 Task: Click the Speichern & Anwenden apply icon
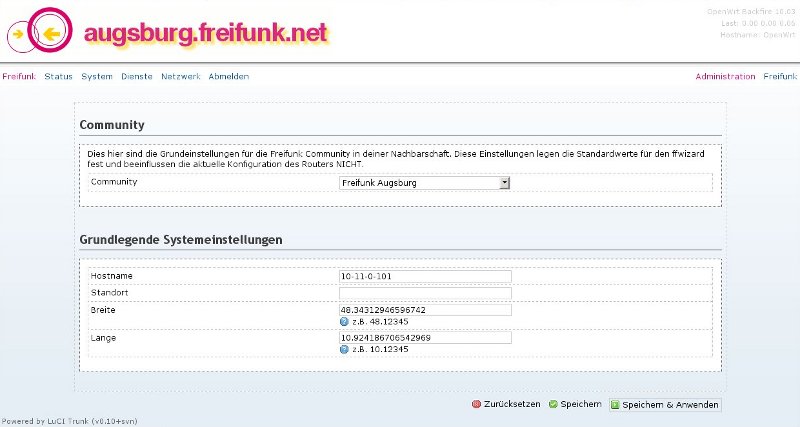tap(616, 405)
